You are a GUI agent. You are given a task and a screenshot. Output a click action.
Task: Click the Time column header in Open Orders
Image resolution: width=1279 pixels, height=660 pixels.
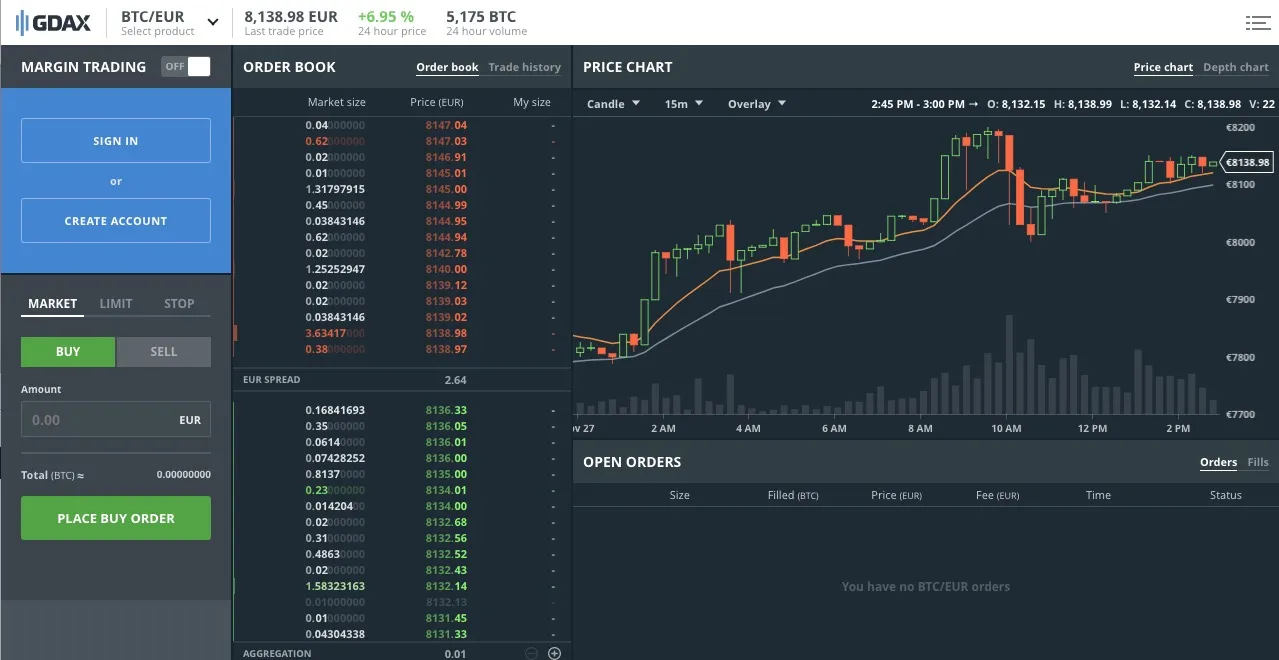point(1098,495)
